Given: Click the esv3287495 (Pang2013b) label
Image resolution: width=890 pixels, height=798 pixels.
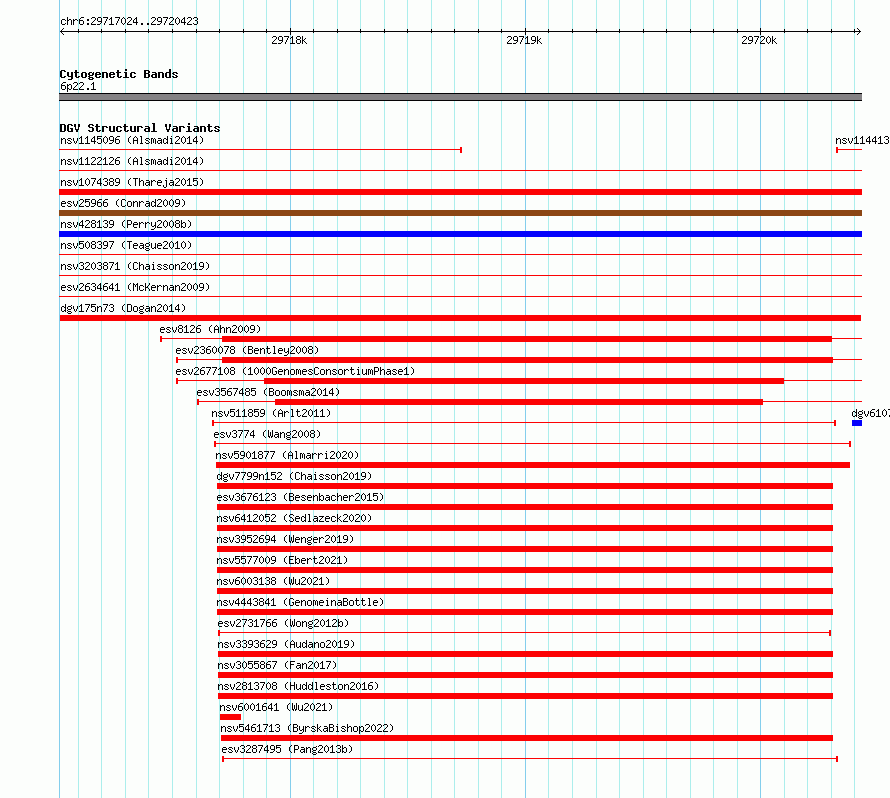Looking at the screenshot, I should click(287, 749).
